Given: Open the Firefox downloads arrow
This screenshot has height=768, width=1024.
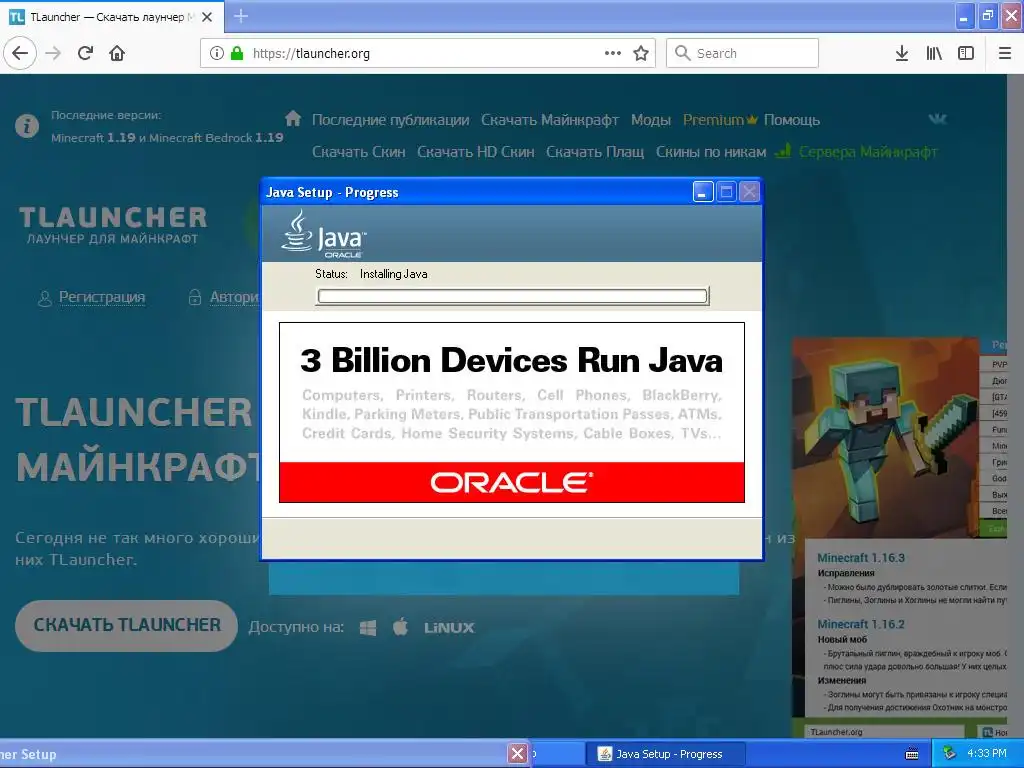Looking at the screenshot, I should click(x=902, y=53).
